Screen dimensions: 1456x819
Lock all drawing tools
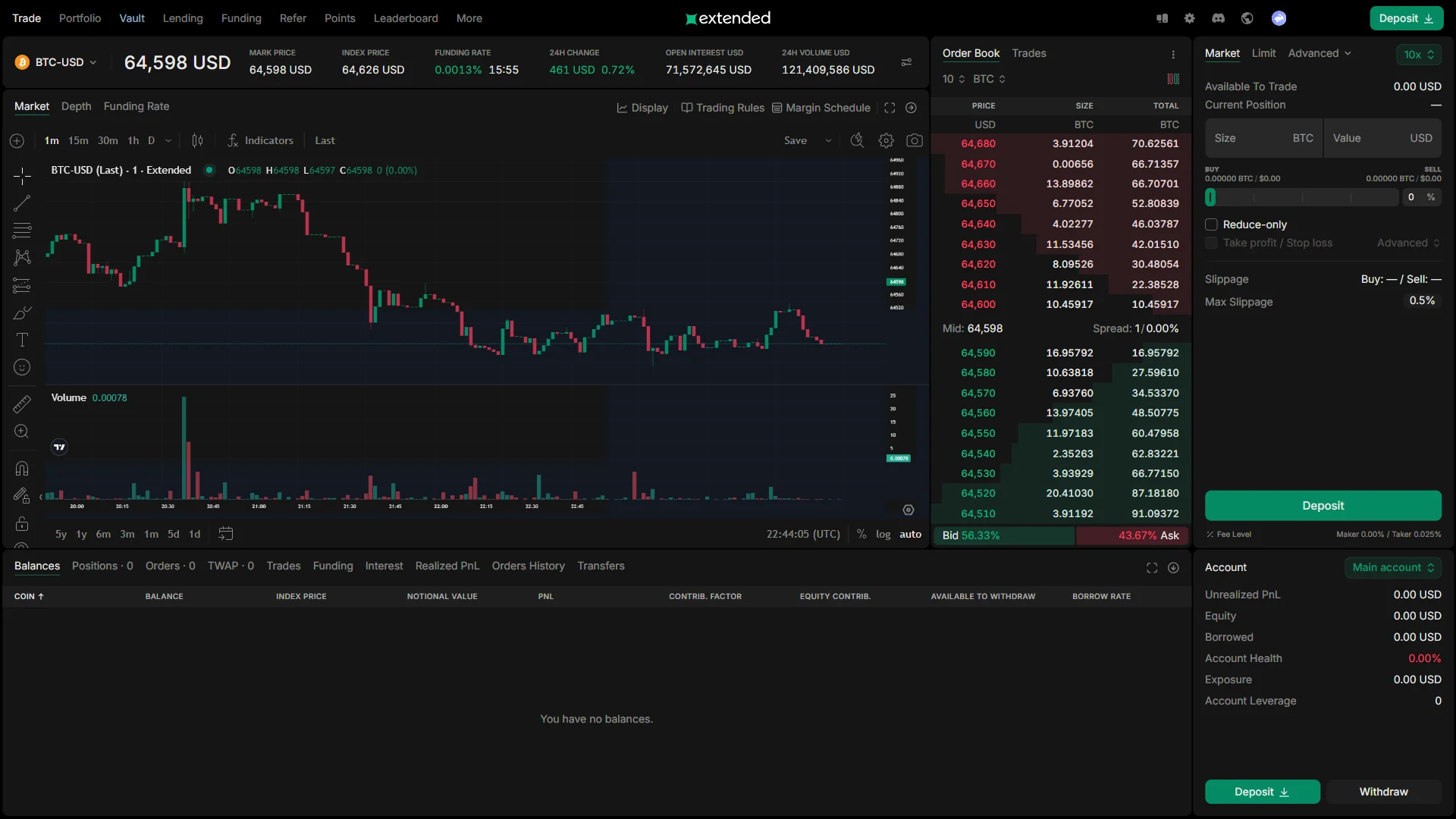click(22, 523)
